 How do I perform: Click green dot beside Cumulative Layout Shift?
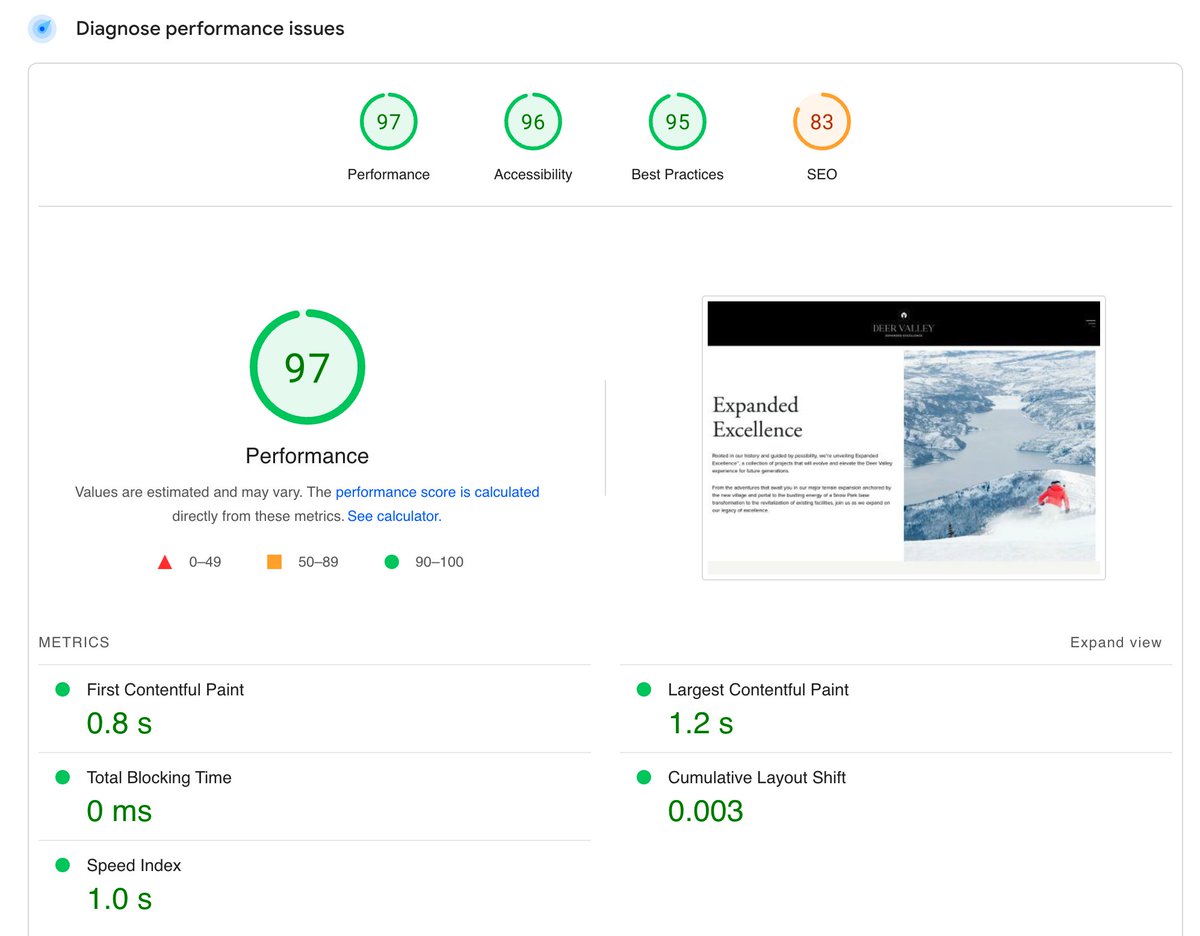pos(644,777)
